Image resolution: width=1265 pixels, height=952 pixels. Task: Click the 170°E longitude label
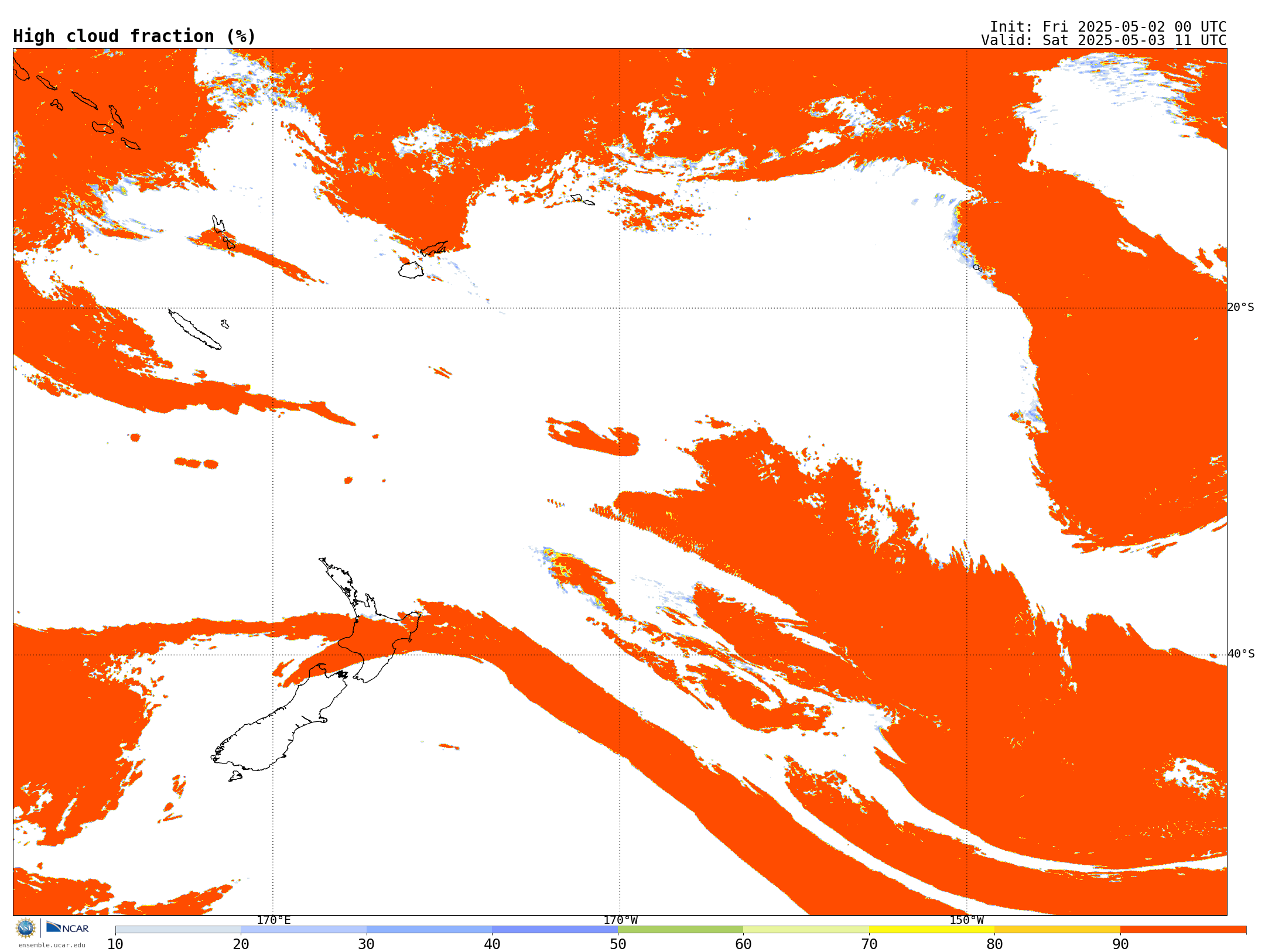273,920
